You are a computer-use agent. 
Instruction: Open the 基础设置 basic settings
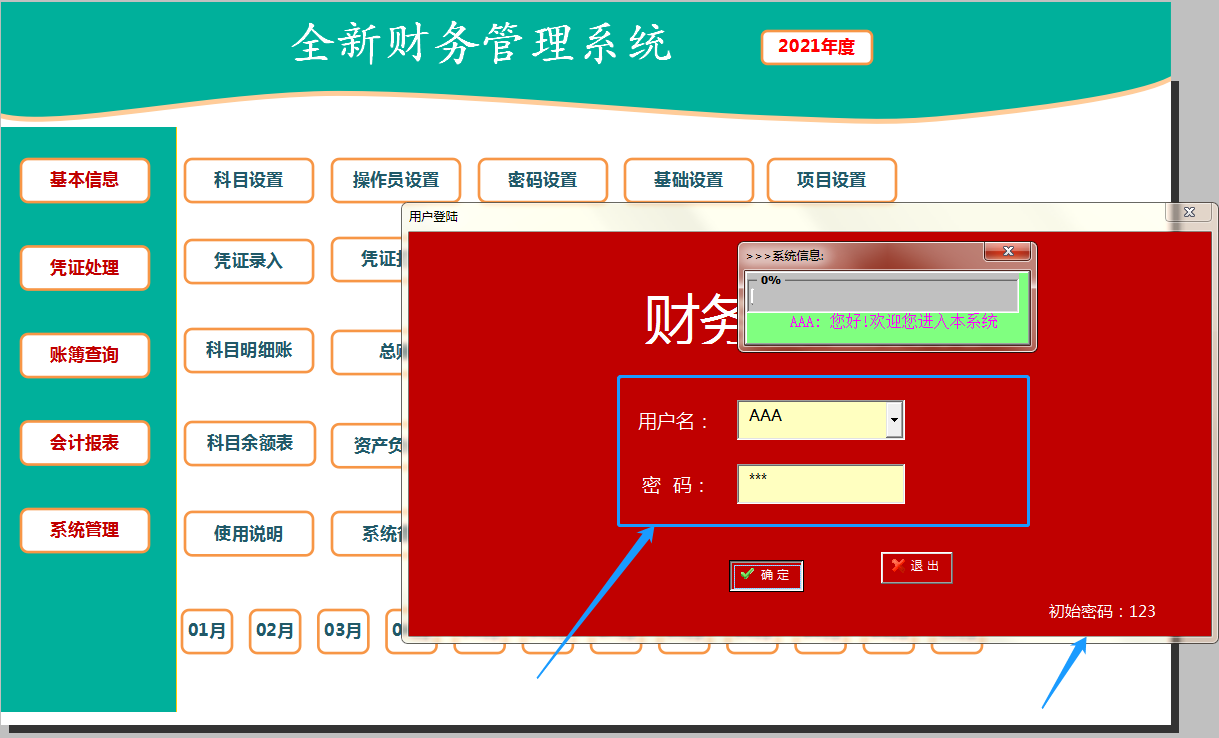point(689,180)
